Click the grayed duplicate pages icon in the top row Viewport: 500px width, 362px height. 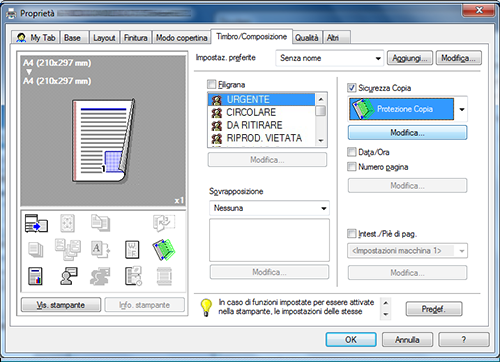(x=100, y=223)
